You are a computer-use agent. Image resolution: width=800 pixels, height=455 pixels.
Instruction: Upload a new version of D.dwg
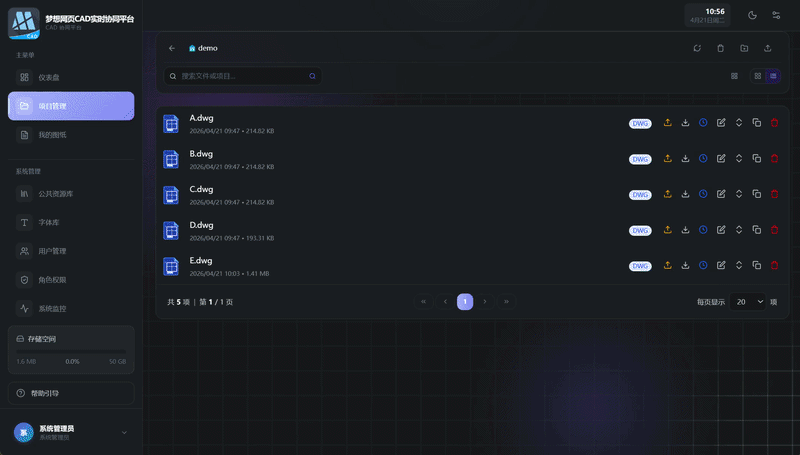(x=667, y=230)
